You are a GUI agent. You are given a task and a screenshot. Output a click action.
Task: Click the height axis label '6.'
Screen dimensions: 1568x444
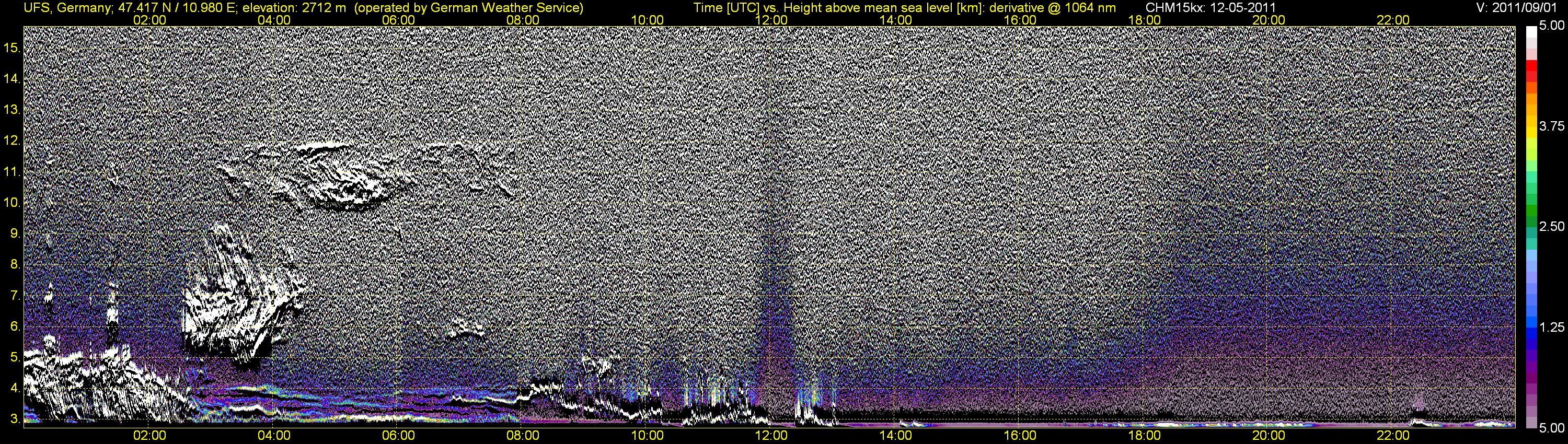15,326
